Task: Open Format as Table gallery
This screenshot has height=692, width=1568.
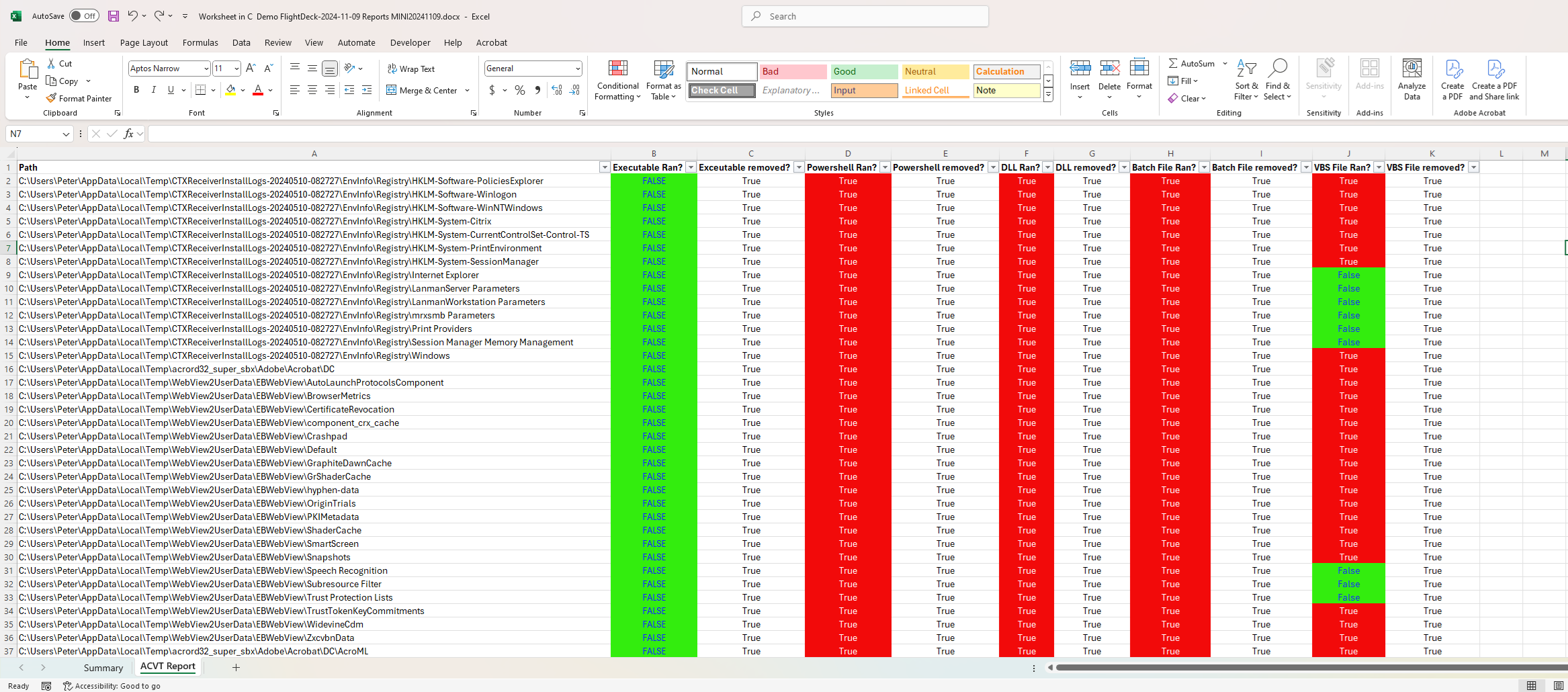Action: 663,81
